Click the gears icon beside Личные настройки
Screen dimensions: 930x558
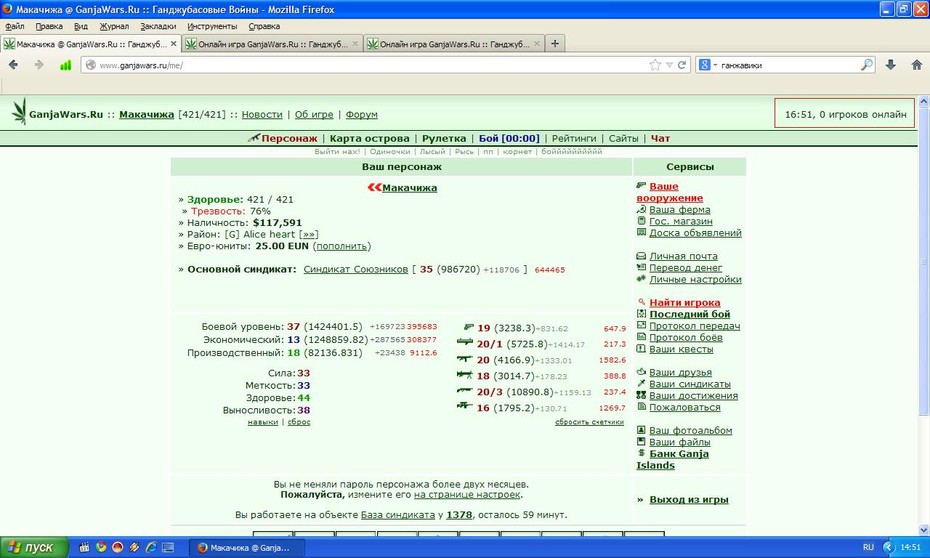(641, 279)
